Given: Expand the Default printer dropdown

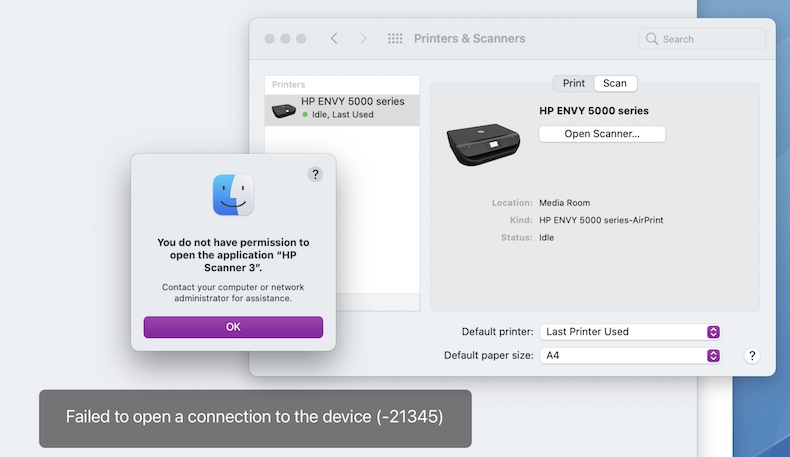Looking at the screenshot, I should click(630, 332).
